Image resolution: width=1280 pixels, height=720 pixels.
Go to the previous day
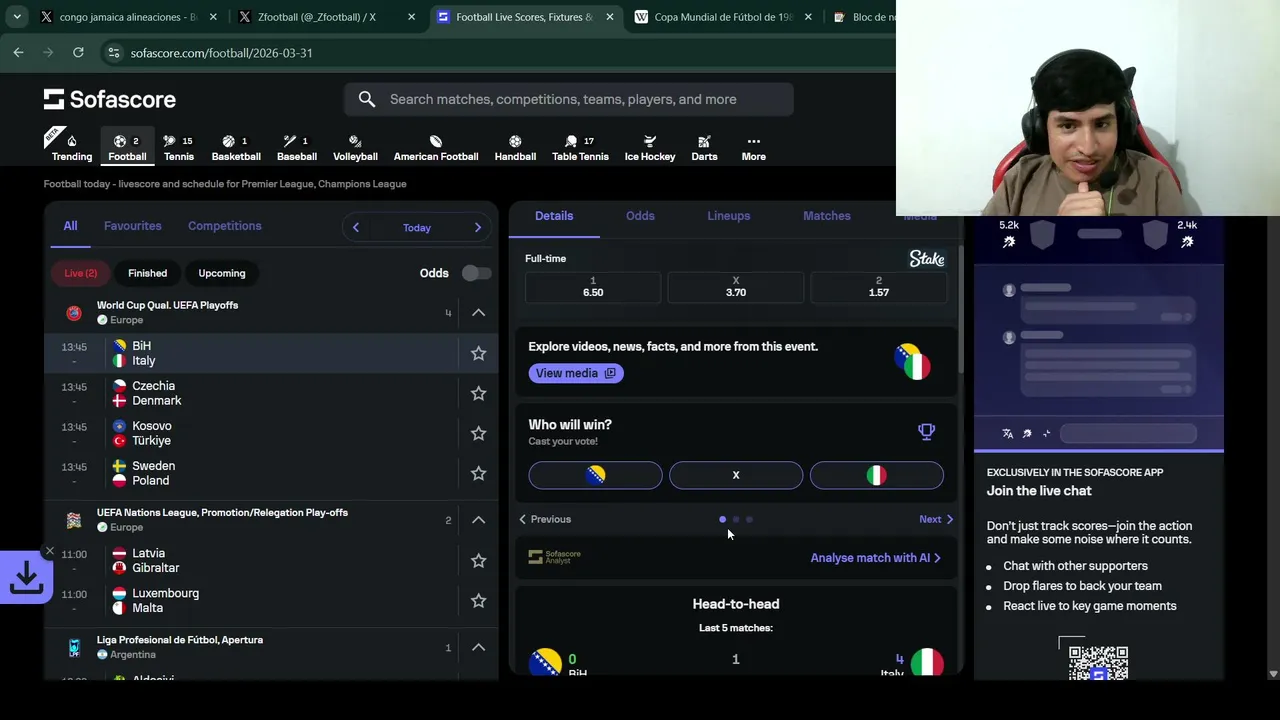pos(355,228)
